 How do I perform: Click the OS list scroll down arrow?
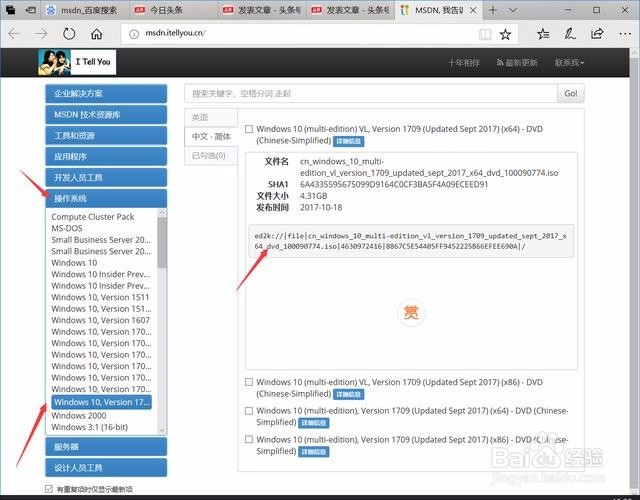click(x=162, y=430)
